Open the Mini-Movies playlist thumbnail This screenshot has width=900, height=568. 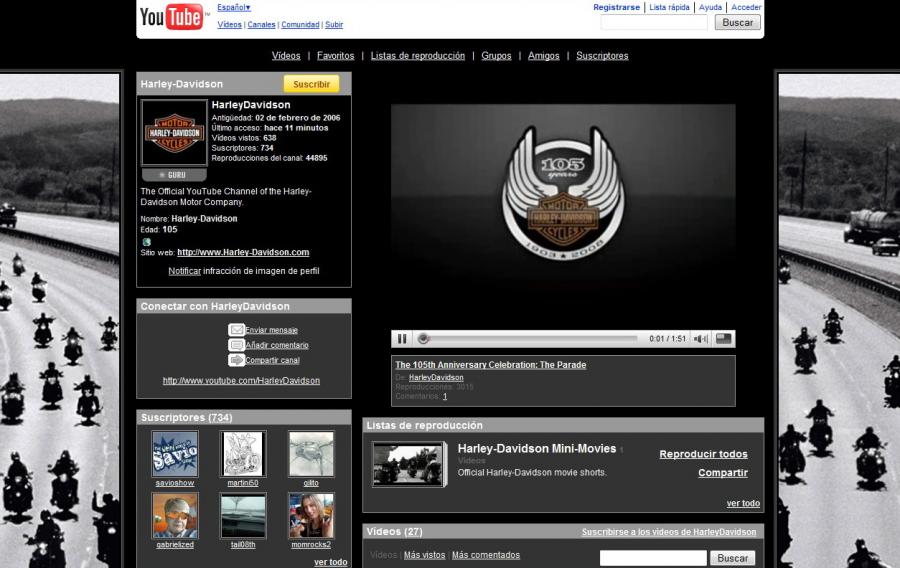(408, 464)
